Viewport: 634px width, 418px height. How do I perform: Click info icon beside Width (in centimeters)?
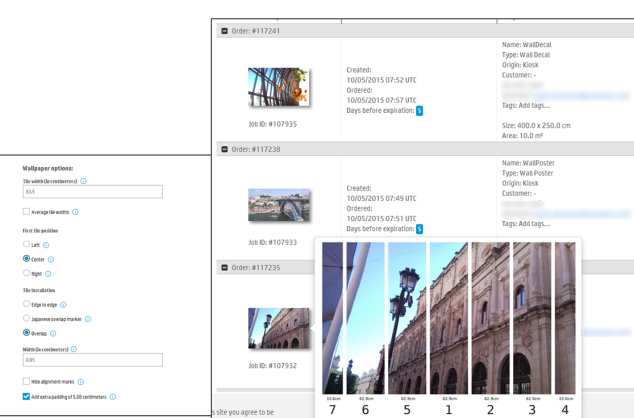(x=73, y=349)
